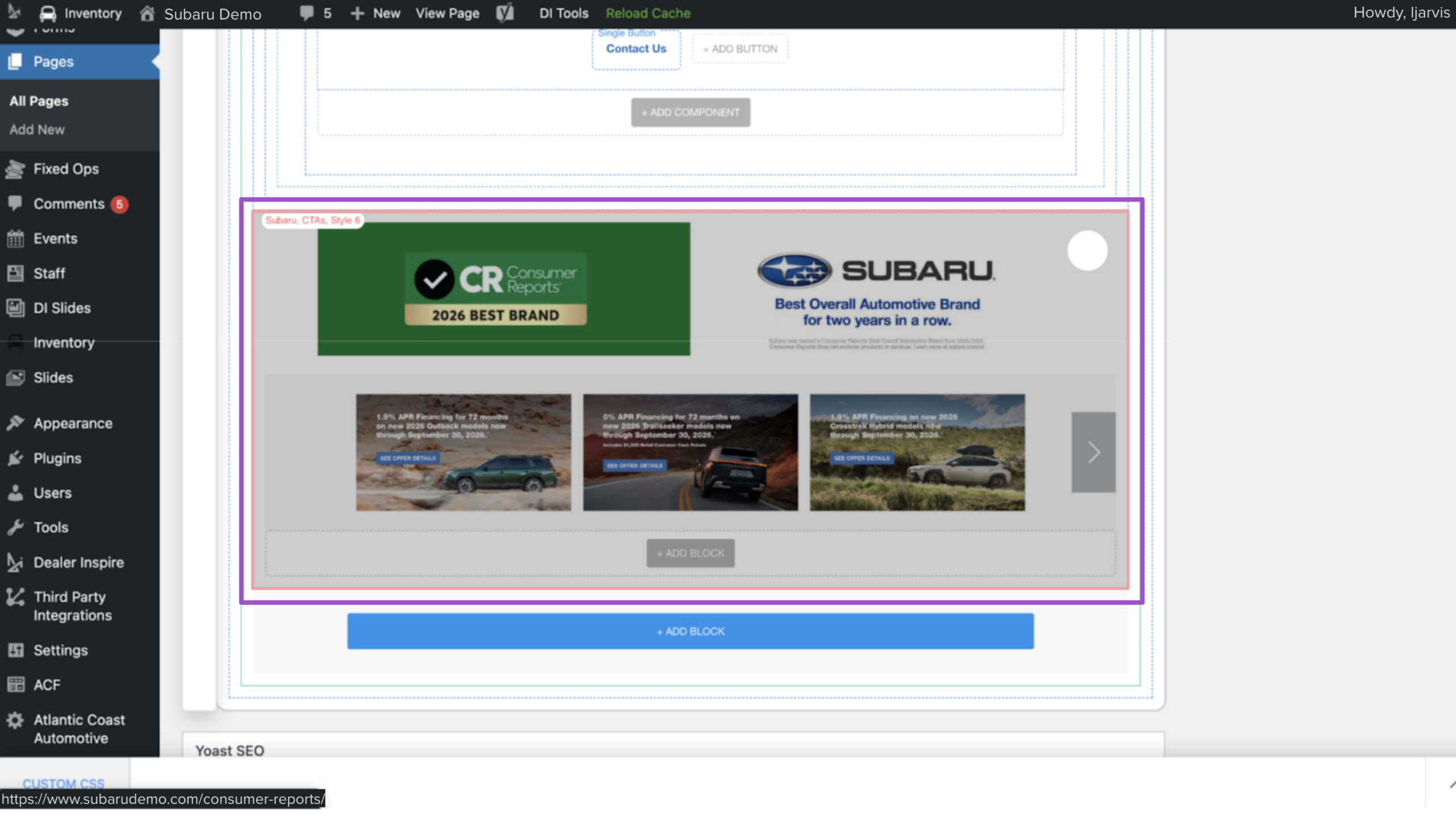
Task: Advance the offers carousel with right arrow
Action: pyautogui.click(x=1093, y=452)
